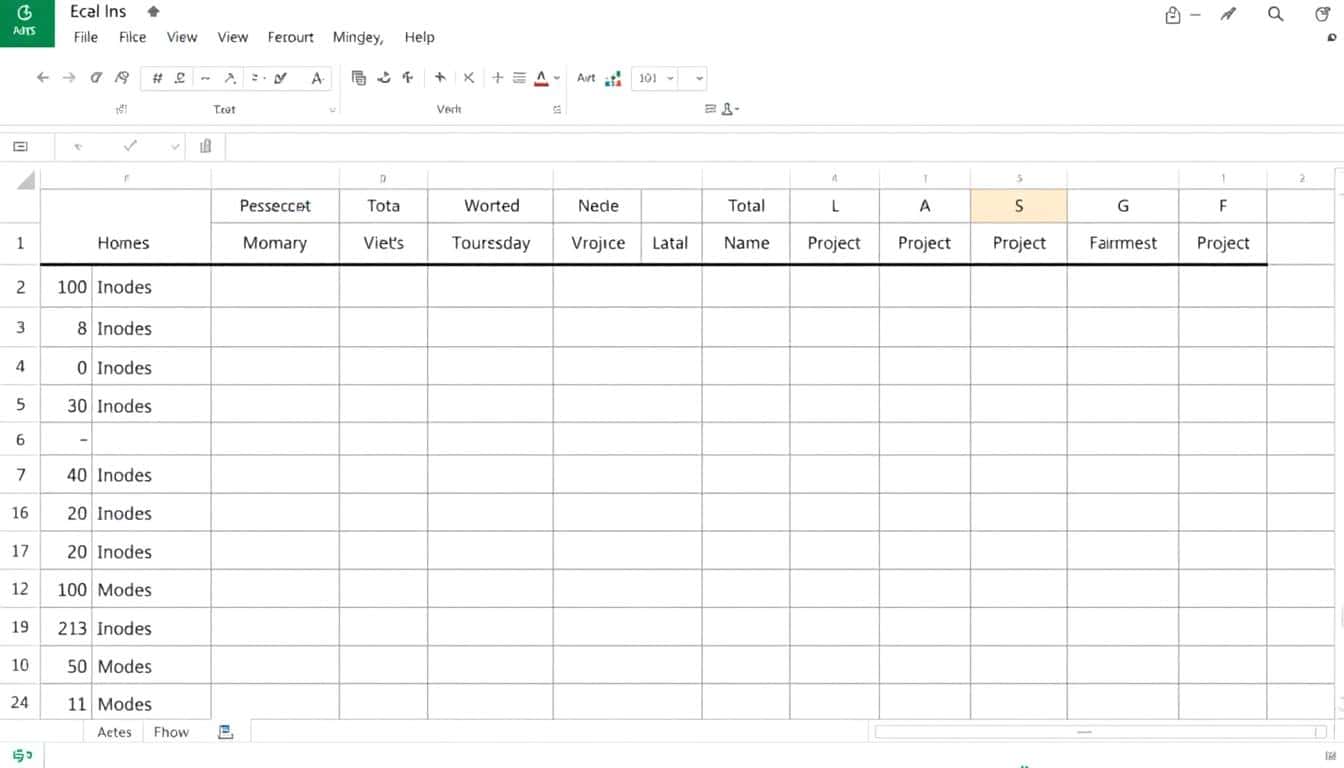Select row header 19
This screenshot has height=768, width=1344.
(x=20, y=627)
